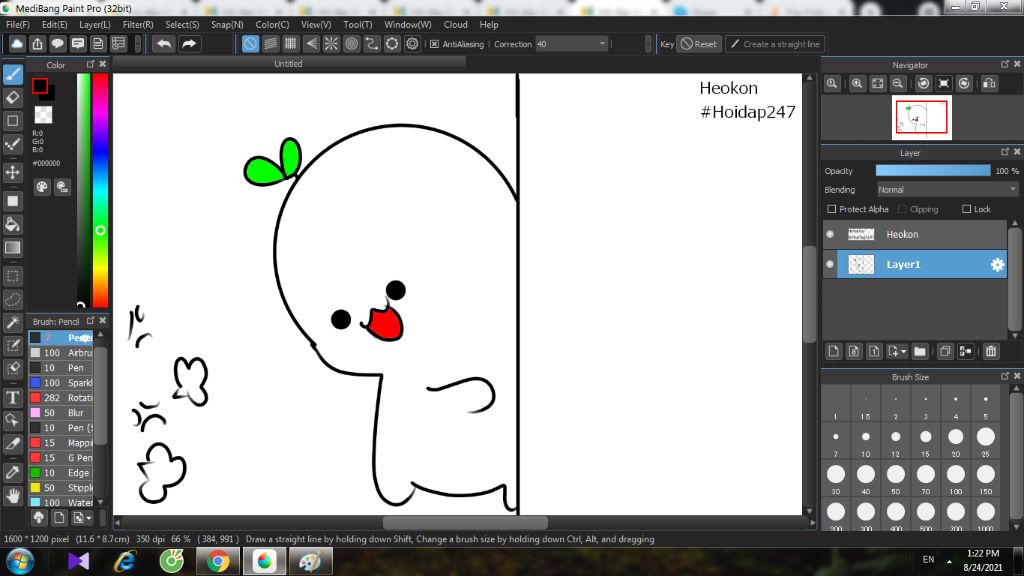Click the Navigator preview thumbnail
The width and height of the screenshot is (1024, 576).
tap(921, 118)
